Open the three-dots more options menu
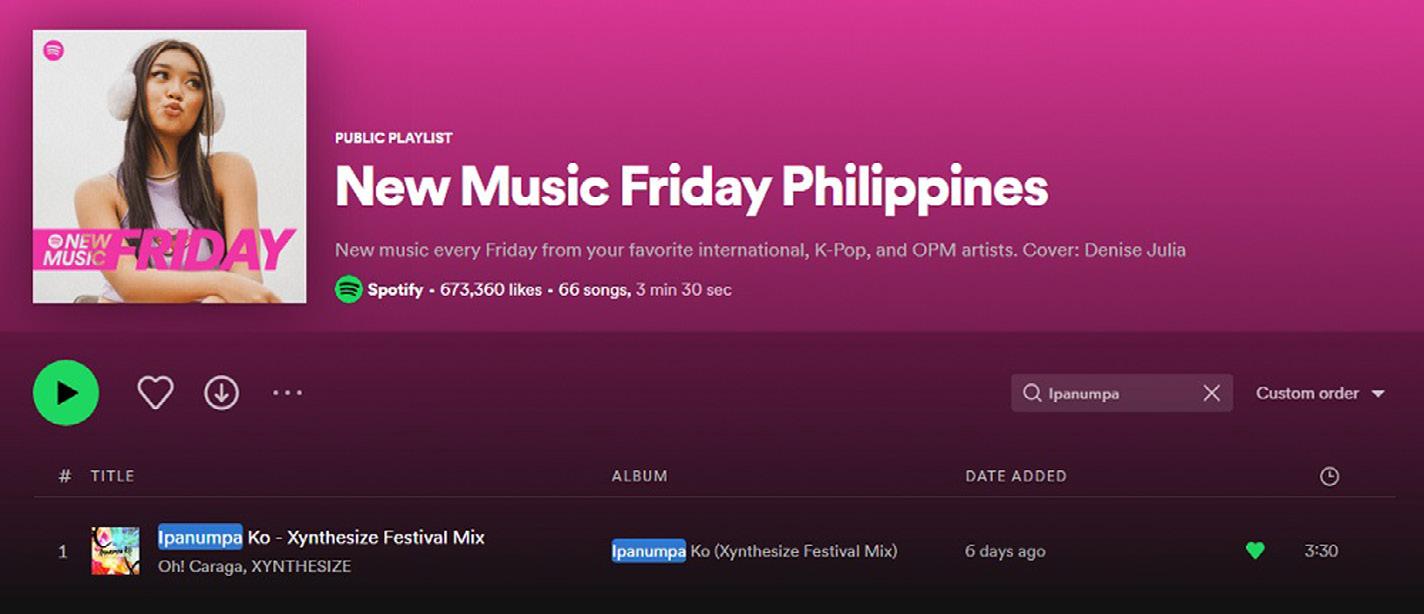The image size is (1424, 614). (287, 393)
